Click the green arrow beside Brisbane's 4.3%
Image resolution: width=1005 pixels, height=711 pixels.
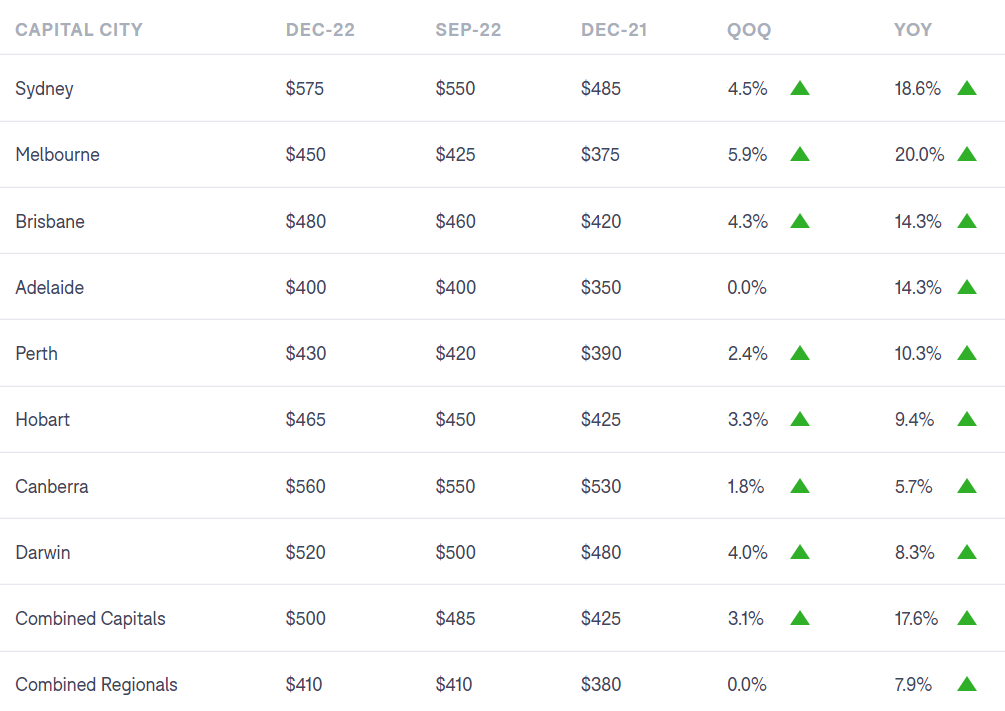tap(799, 221)
